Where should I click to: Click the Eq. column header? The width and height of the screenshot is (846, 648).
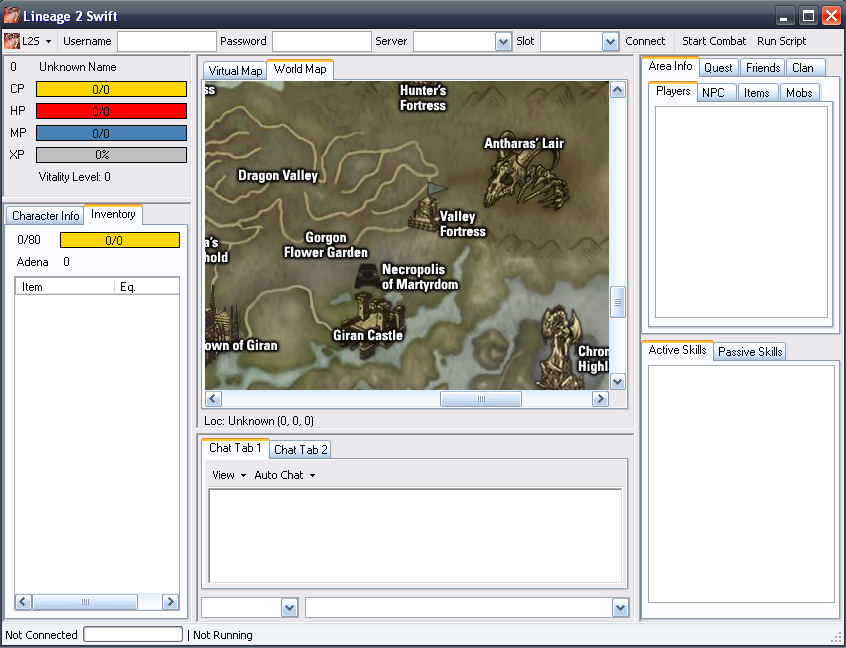pos(147,287)
